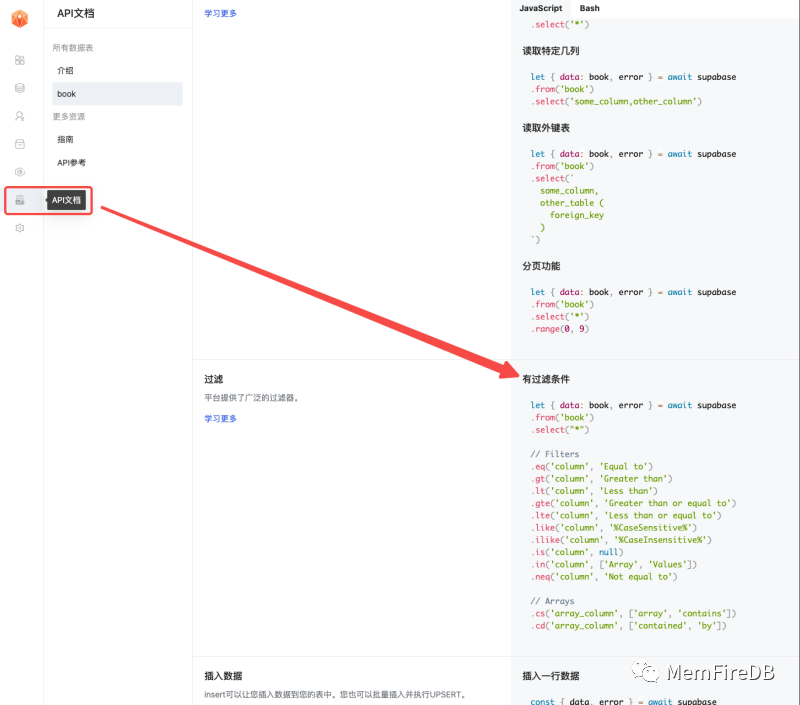Click the 分页功能 heading

coord(541,266)
